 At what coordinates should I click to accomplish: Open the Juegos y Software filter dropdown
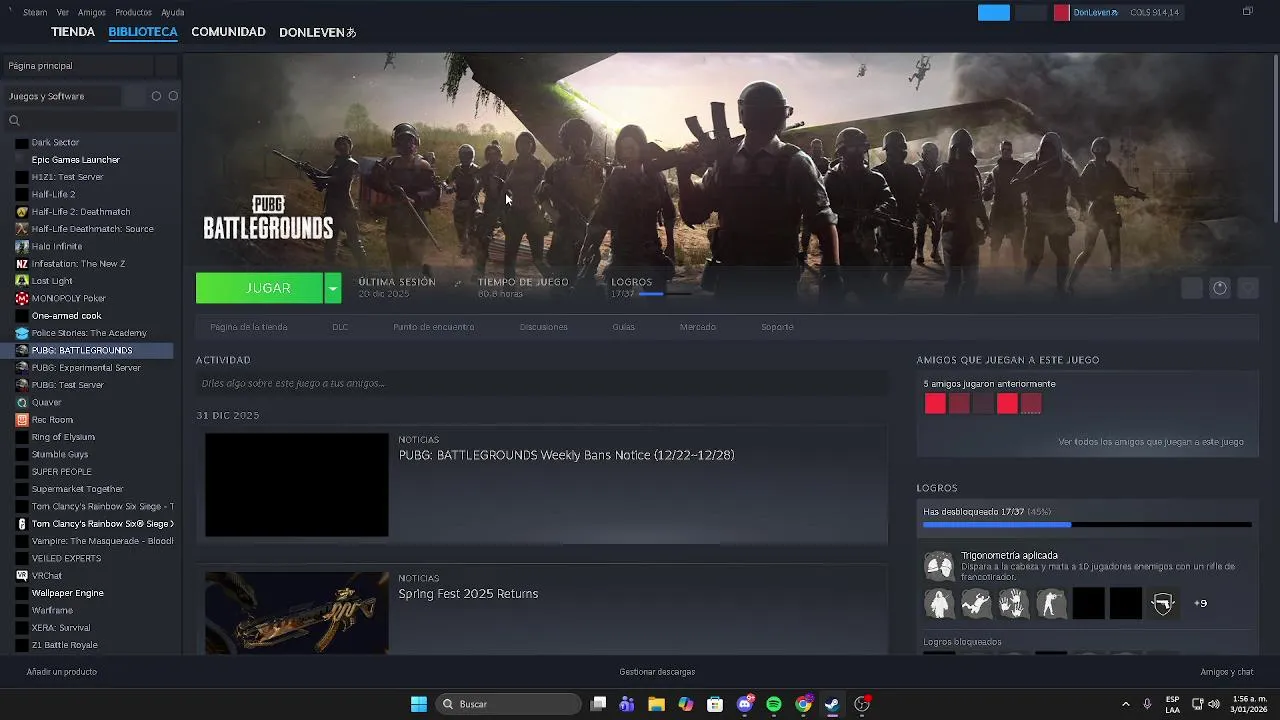coord(62,96)
